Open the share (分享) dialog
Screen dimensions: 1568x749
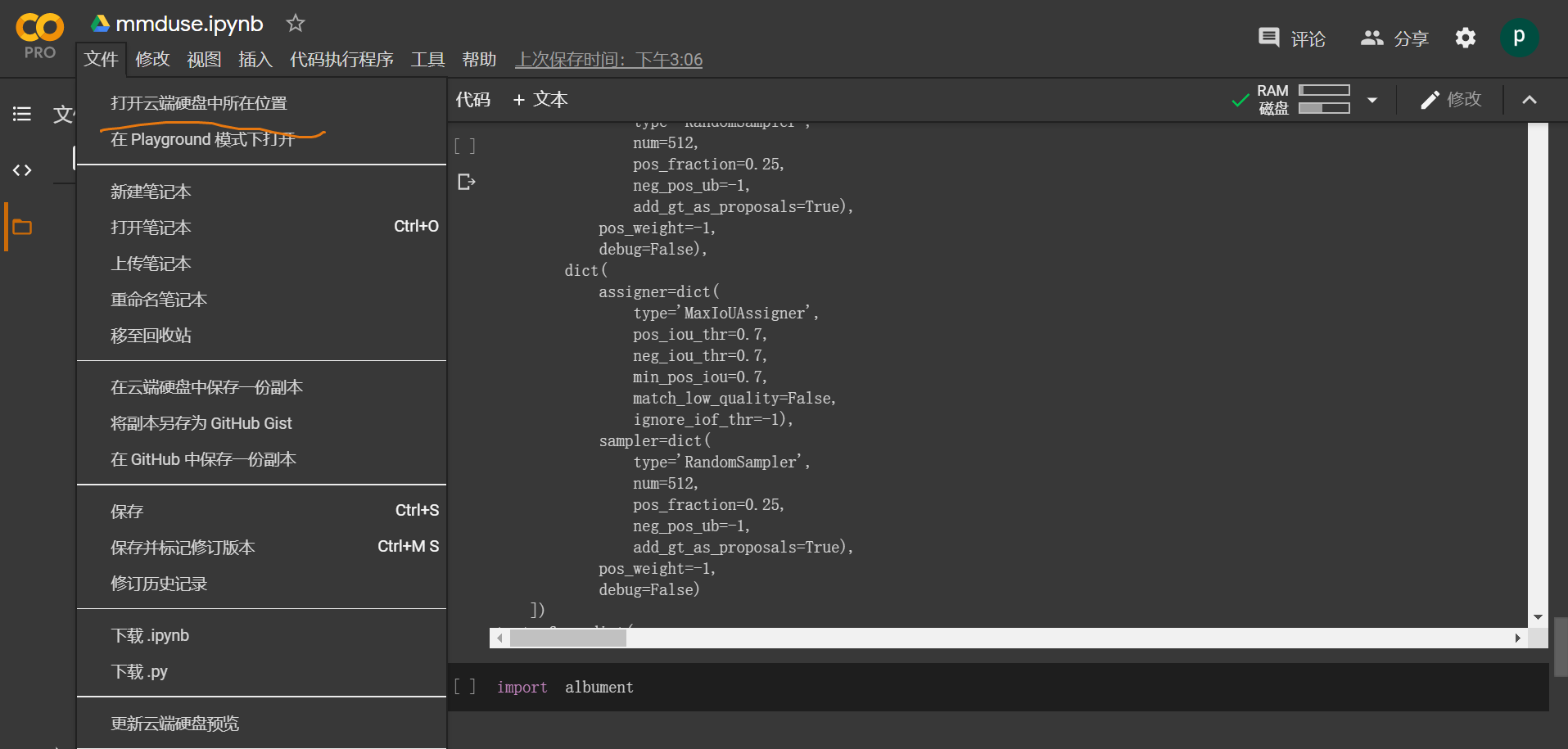1394,38
